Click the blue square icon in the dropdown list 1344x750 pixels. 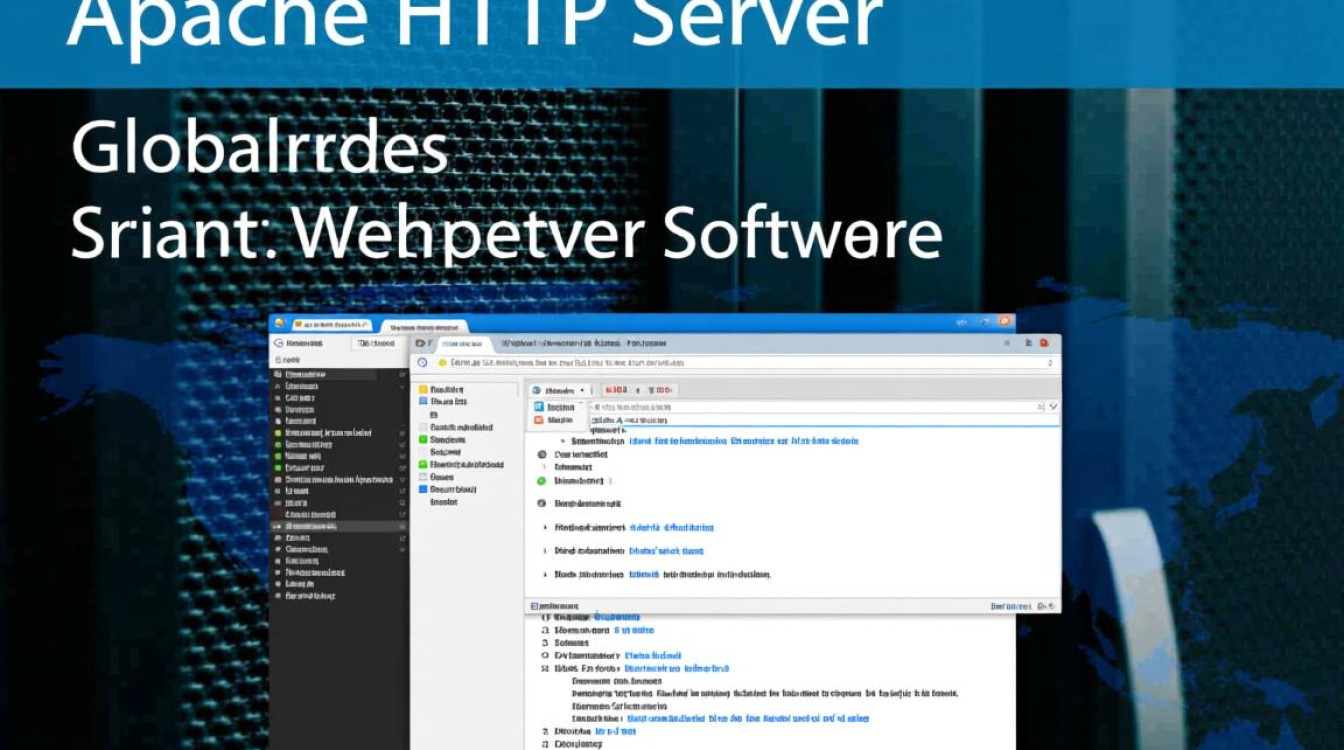pos(538,407)
